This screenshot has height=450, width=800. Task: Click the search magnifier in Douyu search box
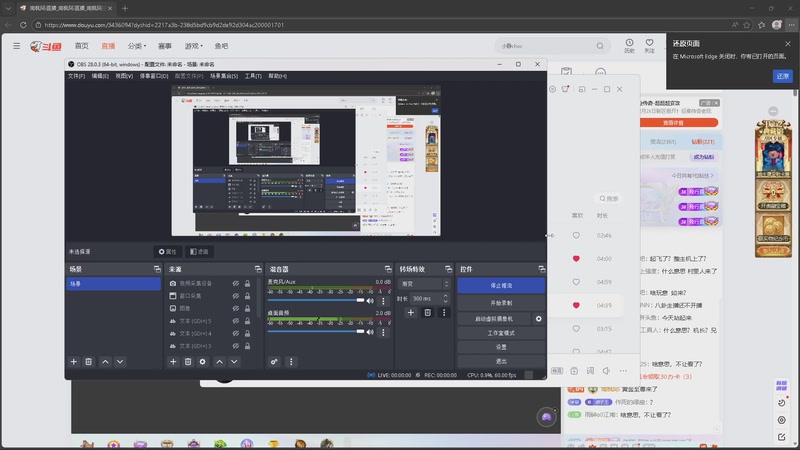600,46
